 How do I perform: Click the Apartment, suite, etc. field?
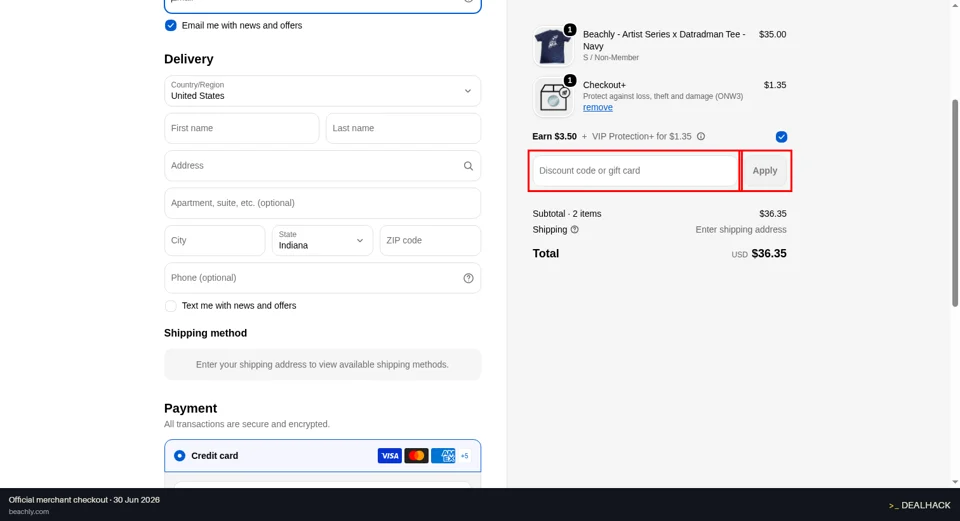pos(323,203)
